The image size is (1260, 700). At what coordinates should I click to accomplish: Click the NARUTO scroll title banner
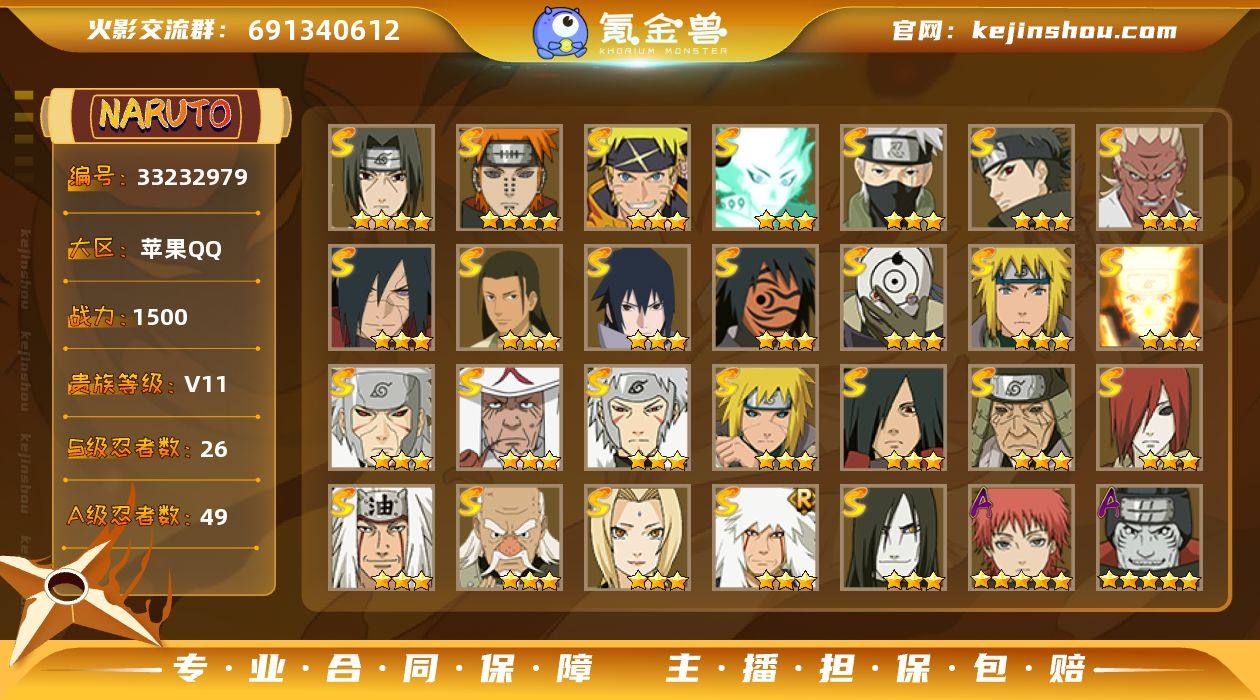(x=166, y=115)
